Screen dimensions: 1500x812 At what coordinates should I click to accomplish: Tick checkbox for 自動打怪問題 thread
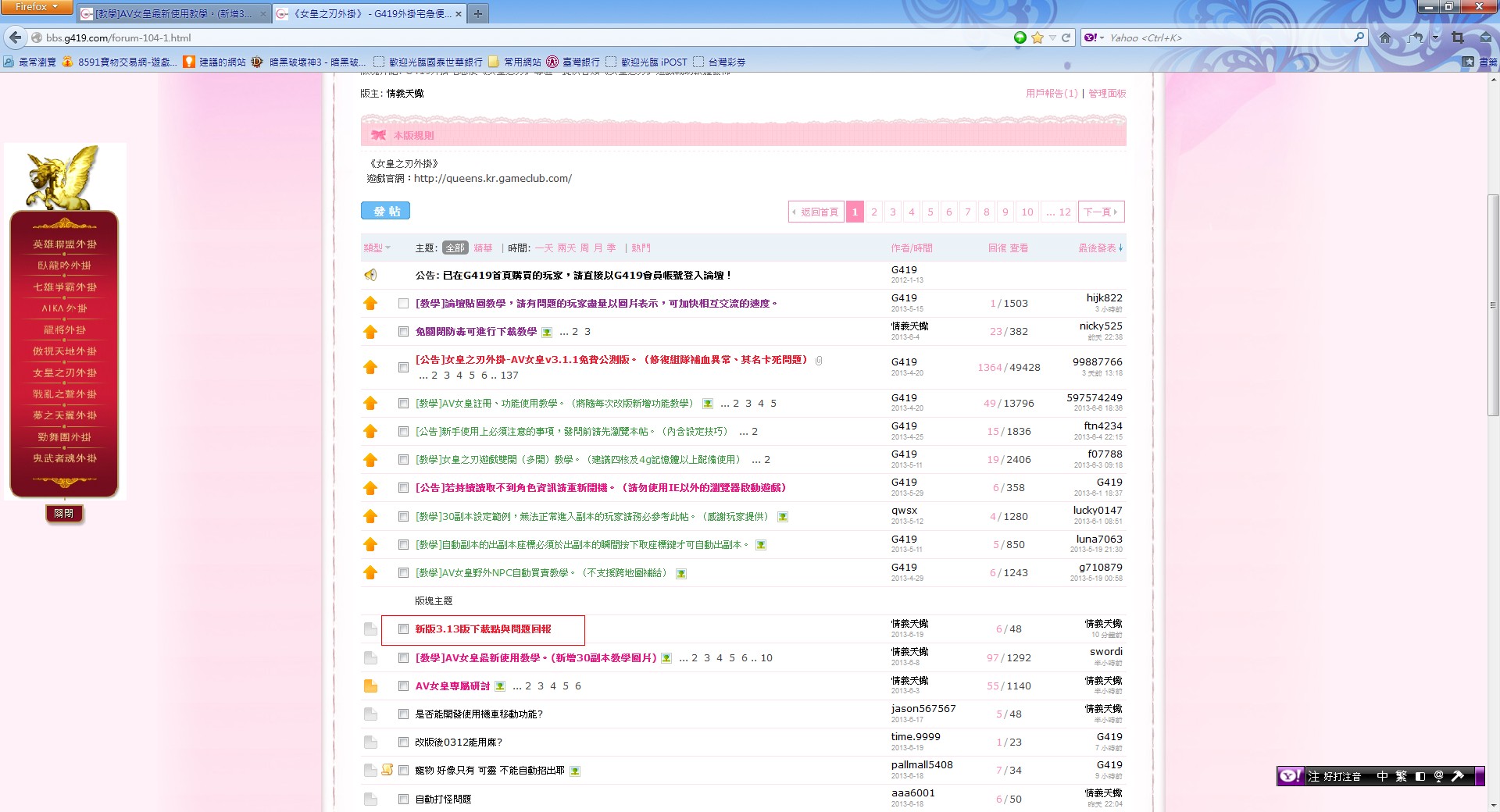point(403,800)
